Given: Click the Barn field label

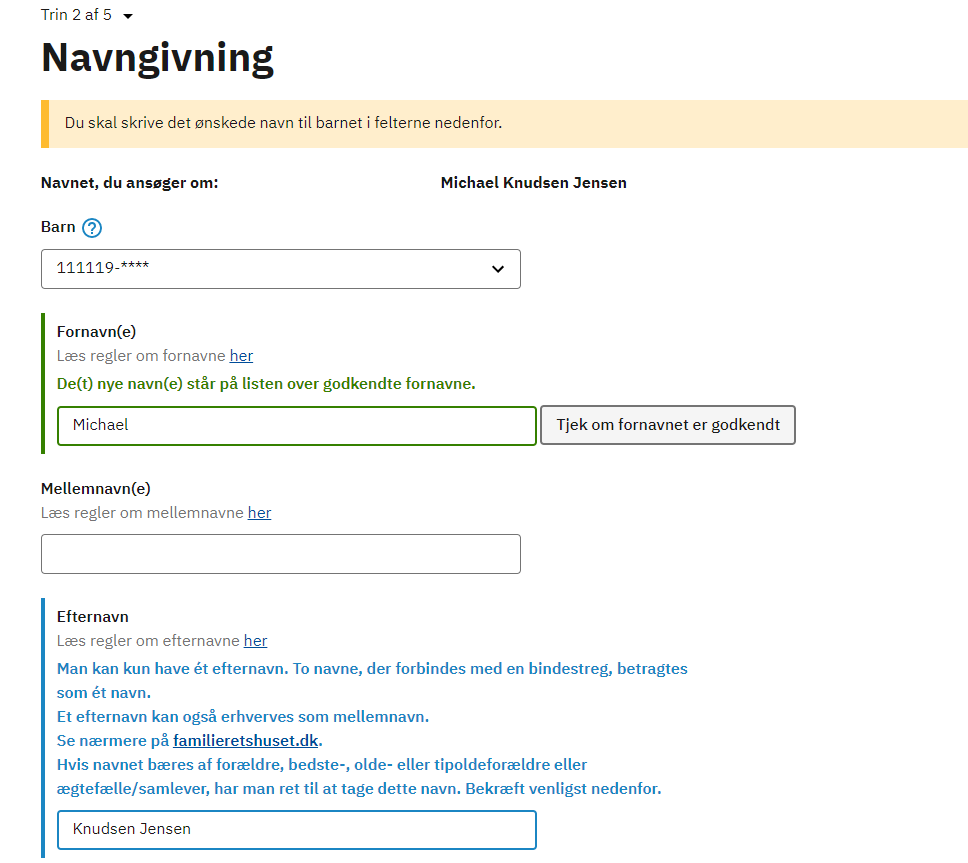Looking at the screenshot, I should [58, 227].
